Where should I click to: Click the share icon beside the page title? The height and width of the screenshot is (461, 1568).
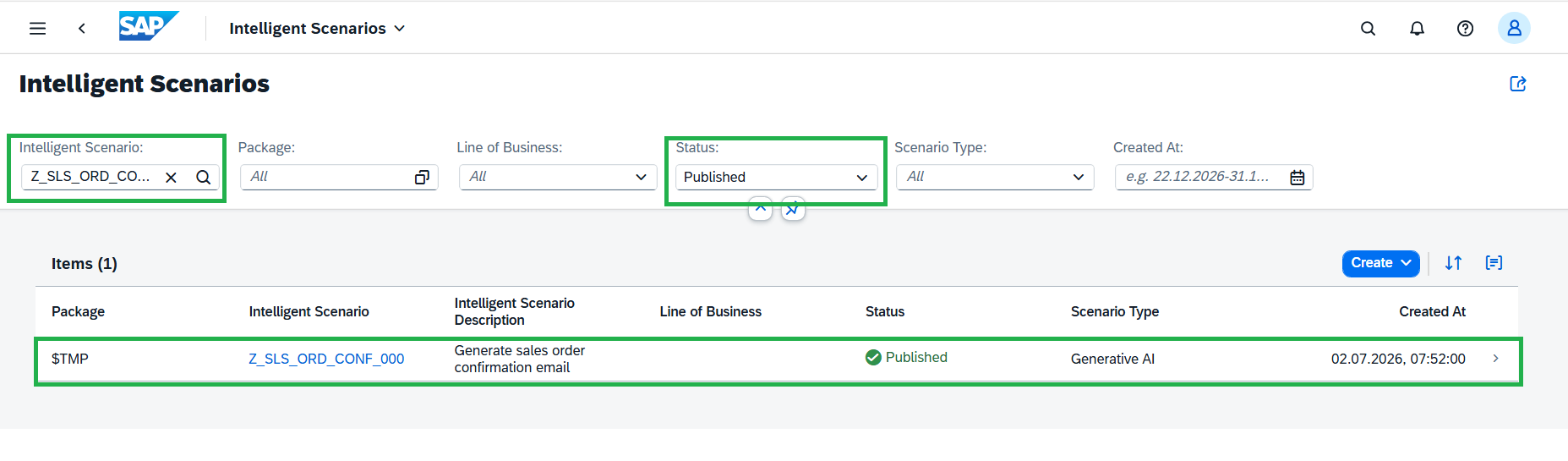click(1518, 84)
